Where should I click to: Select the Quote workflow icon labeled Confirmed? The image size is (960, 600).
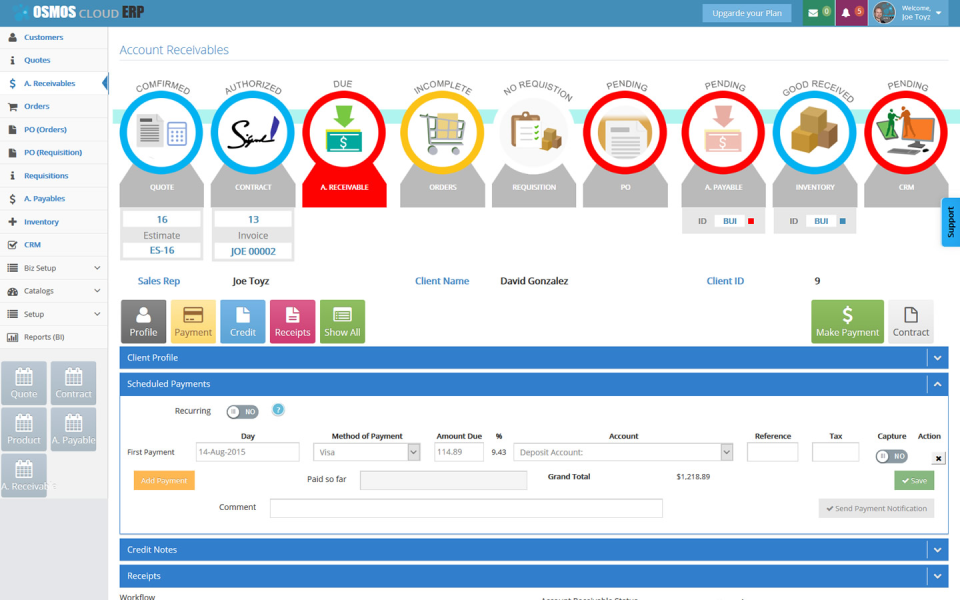coord(162,132)
